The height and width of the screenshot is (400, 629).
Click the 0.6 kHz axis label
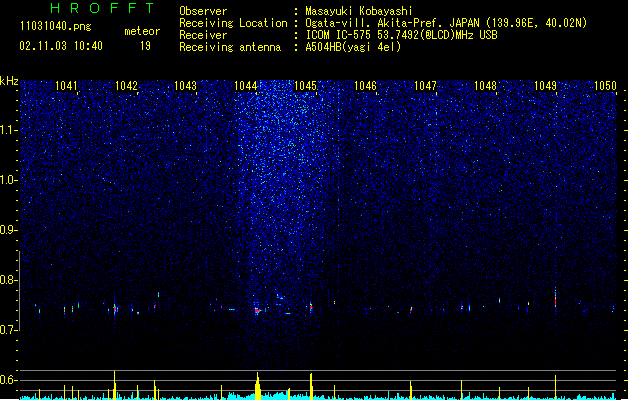click(8, 380)
